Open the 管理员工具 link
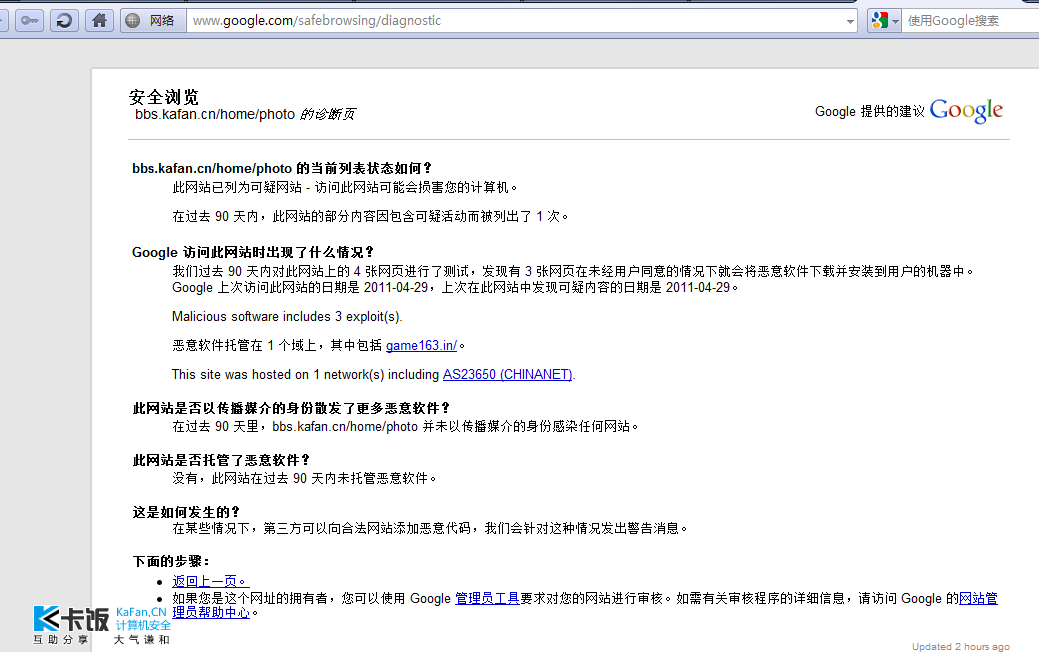This screenshot has width=1039, height=652. [x=487, y=598]
